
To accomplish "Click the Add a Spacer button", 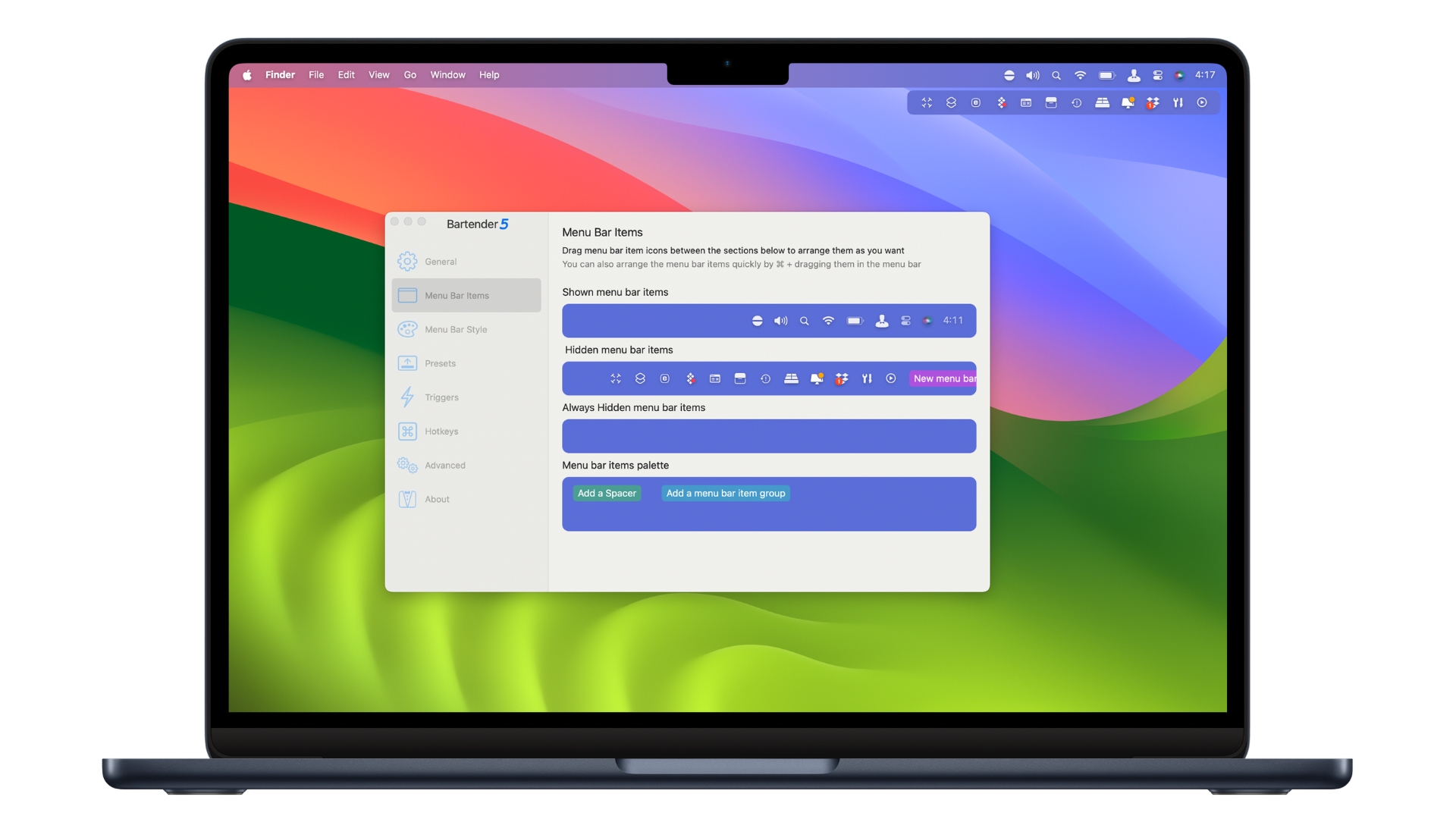I will coord(607,494).
